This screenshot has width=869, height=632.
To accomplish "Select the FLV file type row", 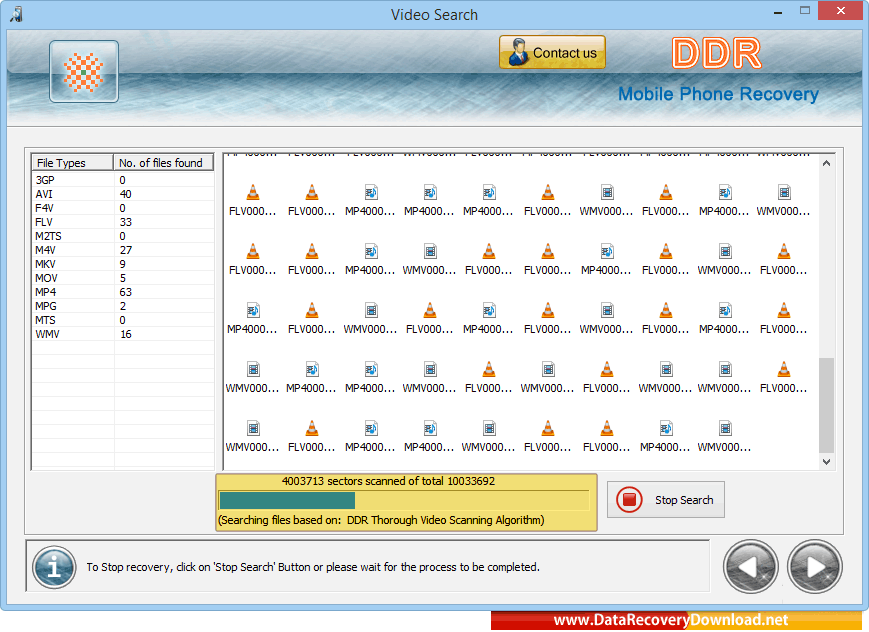I will (123, 222).
